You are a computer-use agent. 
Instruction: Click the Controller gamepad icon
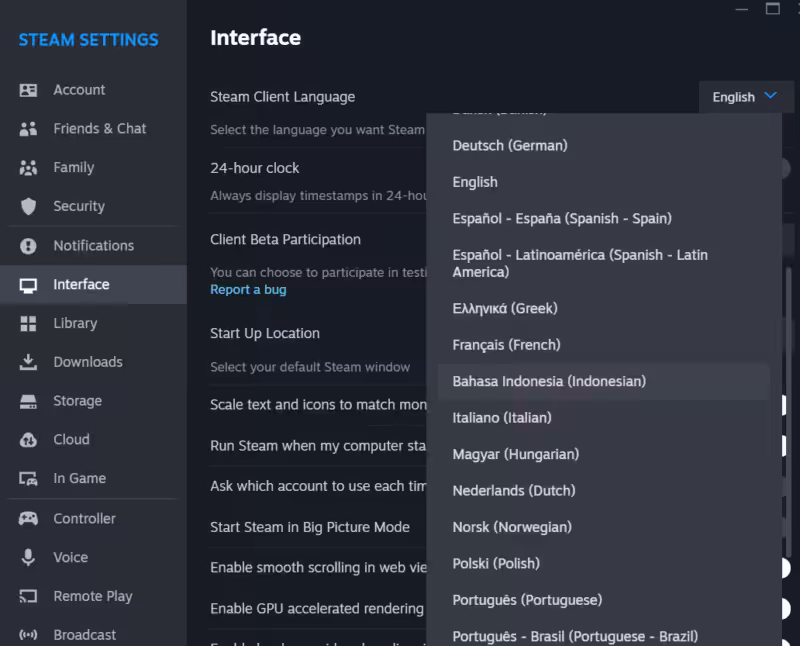point(28,519)
